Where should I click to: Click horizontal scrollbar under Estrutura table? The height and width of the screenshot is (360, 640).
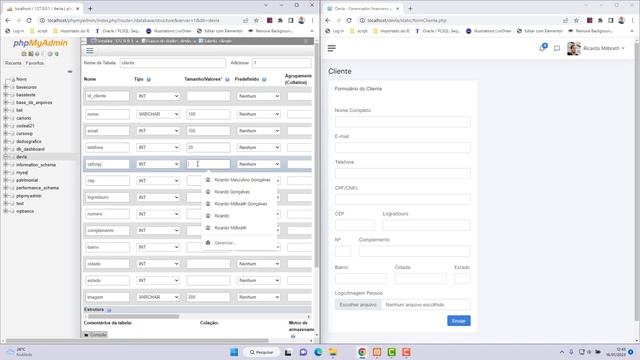pyautogui.click(x=133, y=316)
